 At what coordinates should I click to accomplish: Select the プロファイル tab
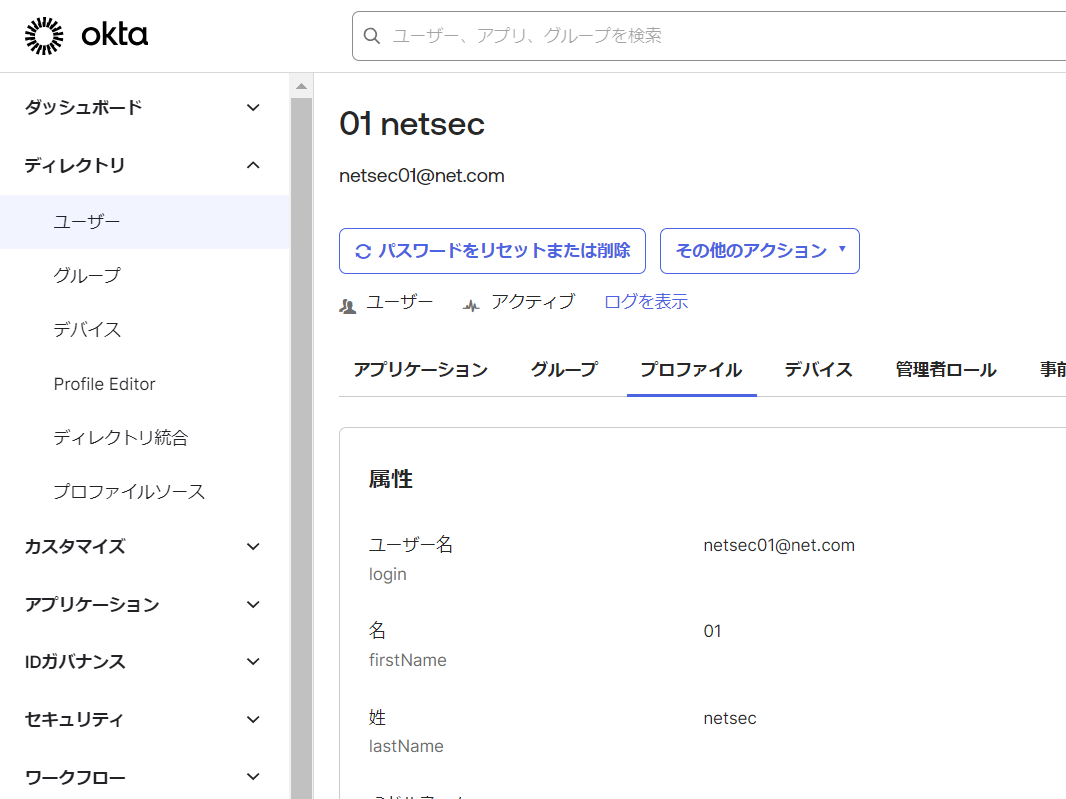pos(691,370)
